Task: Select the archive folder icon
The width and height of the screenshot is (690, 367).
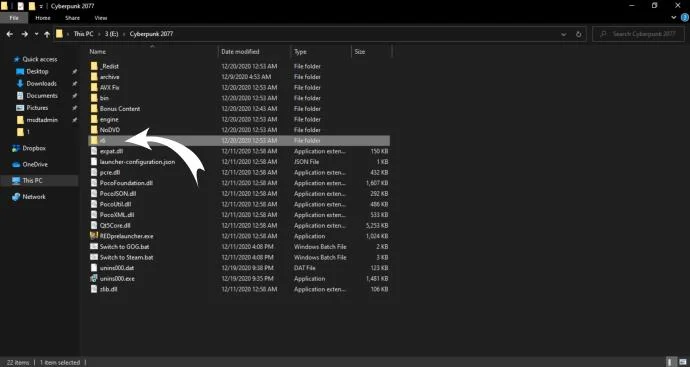Action: [94, 77]
